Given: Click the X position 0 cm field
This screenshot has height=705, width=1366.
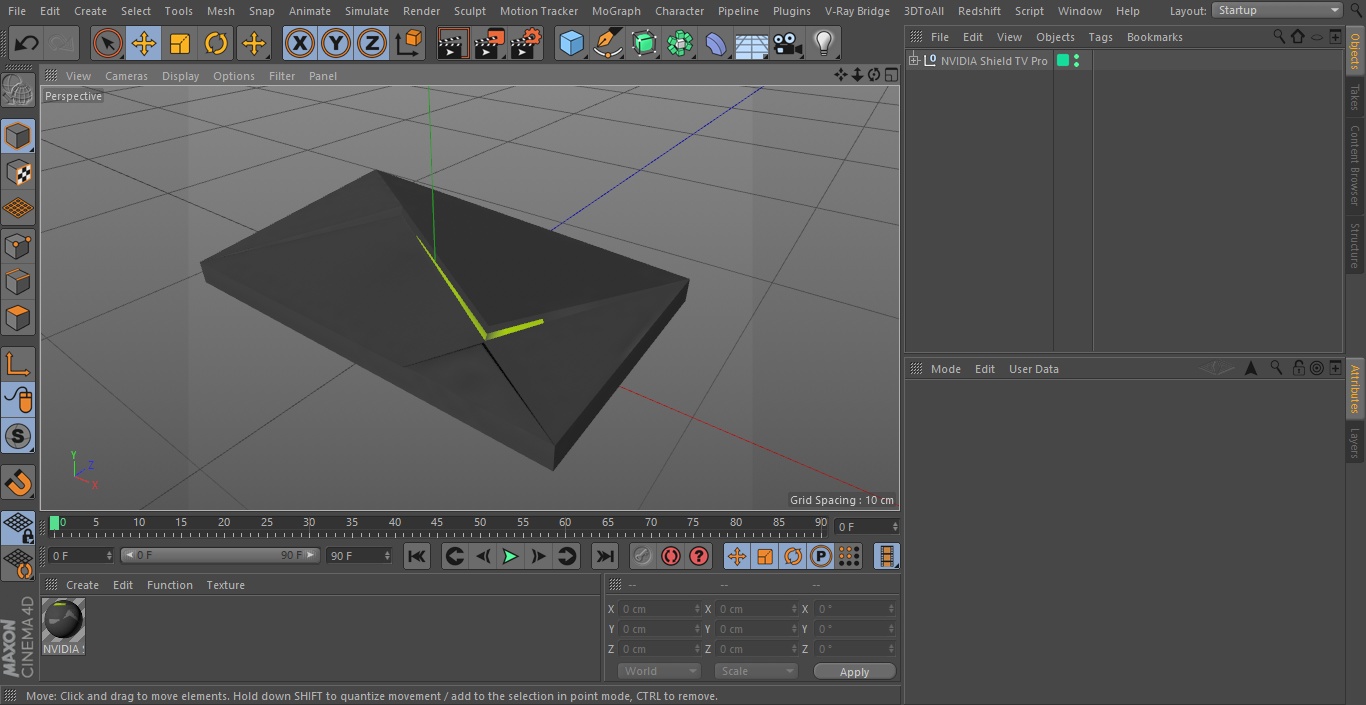Looking at the screenshot, I should pos(660,609).
